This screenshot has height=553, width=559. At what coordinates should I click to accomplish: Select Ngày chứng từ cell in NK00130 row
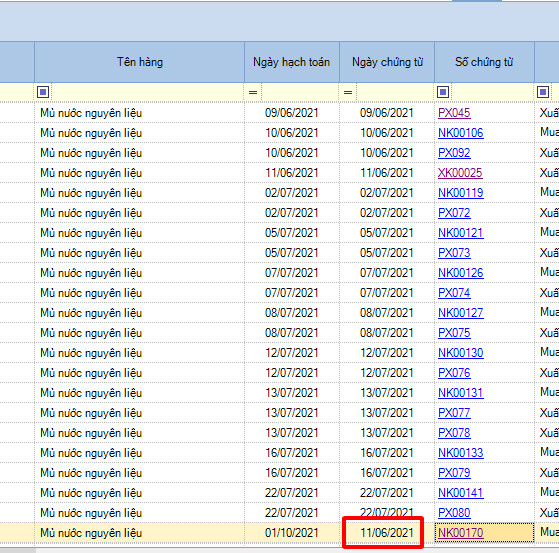(387, 353)
